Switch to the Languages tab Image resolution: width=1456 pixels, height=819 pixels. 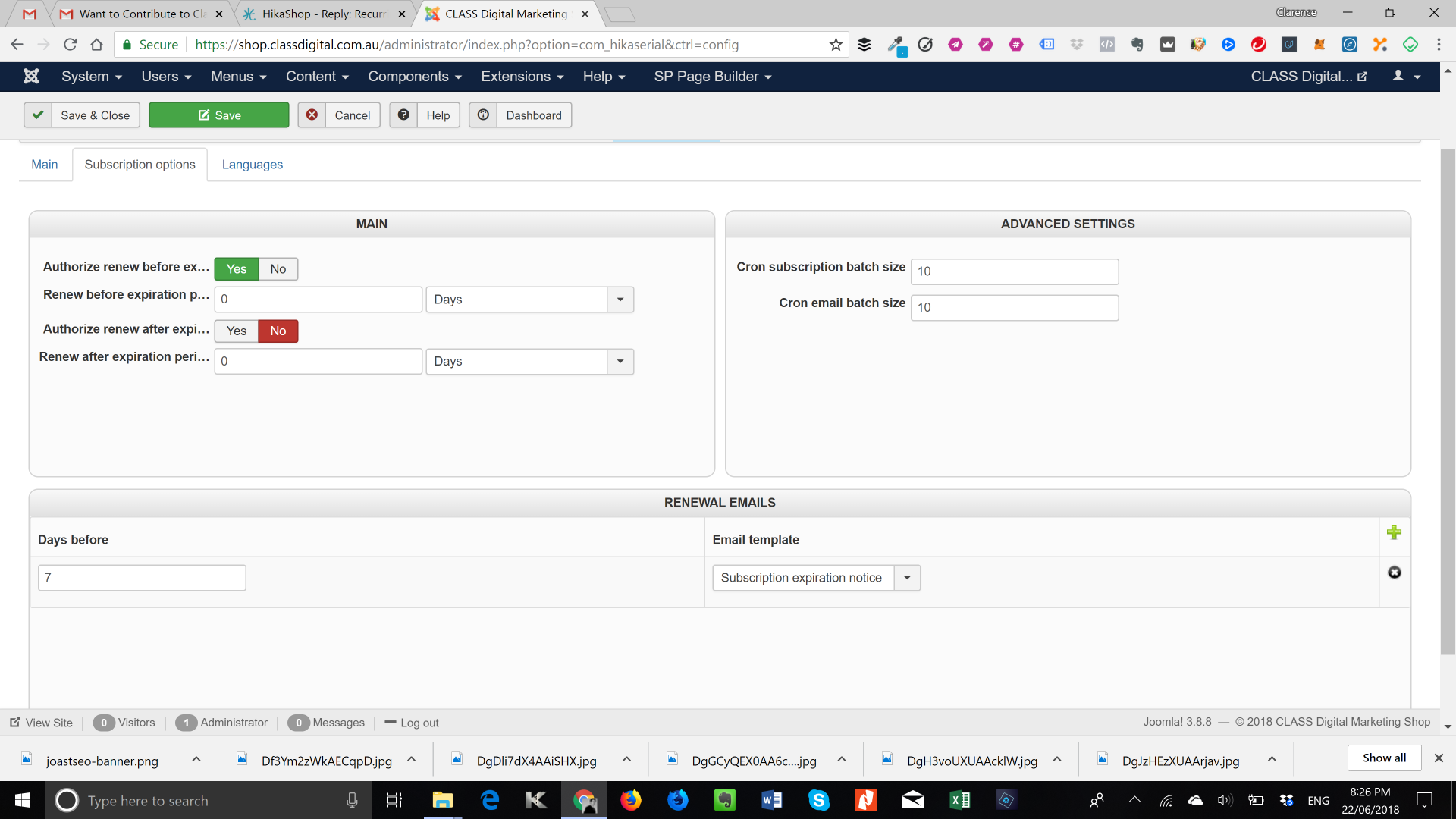pyautogui.click(x=252, y=165)
